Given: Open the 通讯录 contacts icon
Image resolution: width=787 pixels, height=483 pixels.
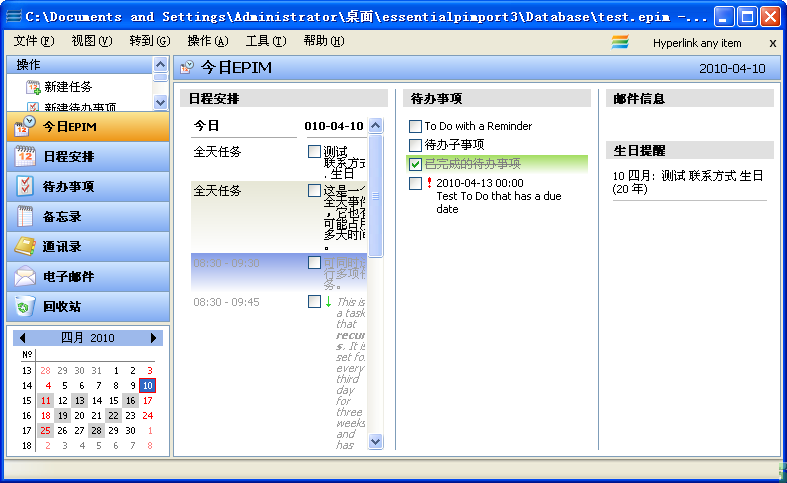Looking at the screenshot, I should [25, 247].
